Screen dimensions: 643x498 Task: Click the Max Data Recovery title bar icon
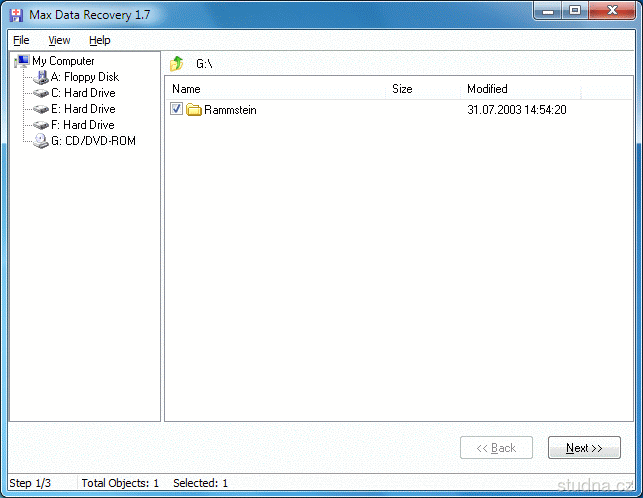point(16,15)
